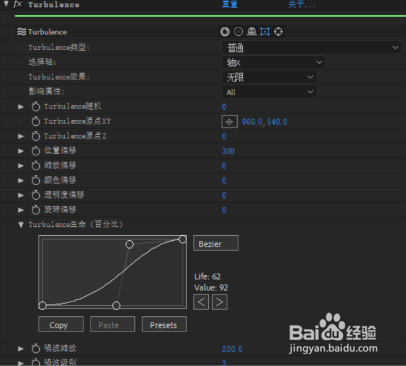
Task: Click the Turbulence wave icon in header
Action: 22,32
